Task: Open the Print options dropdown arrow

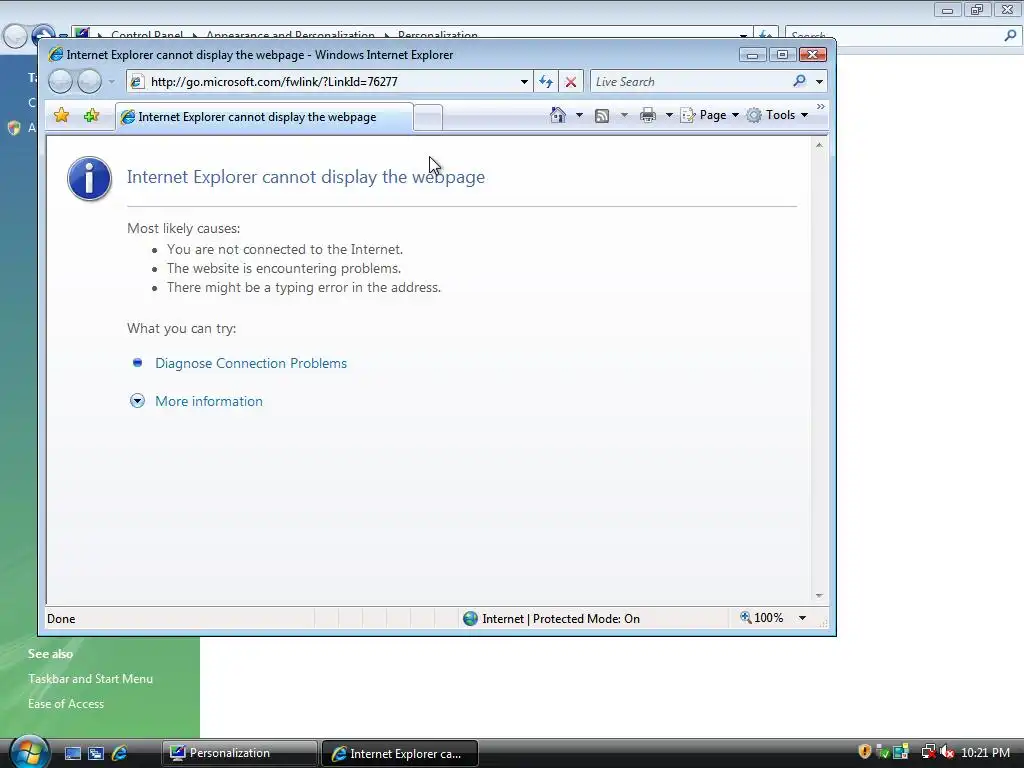Action: point(669,116)
